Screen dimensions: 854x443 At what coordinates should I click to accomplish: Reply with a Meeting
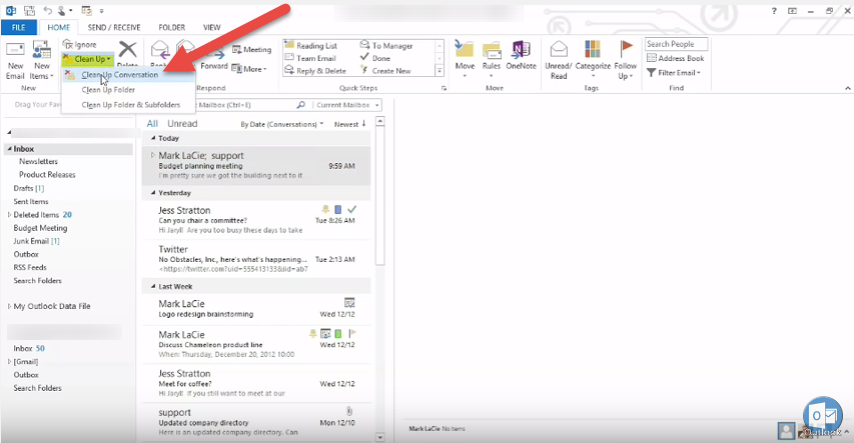pos(252,50)
